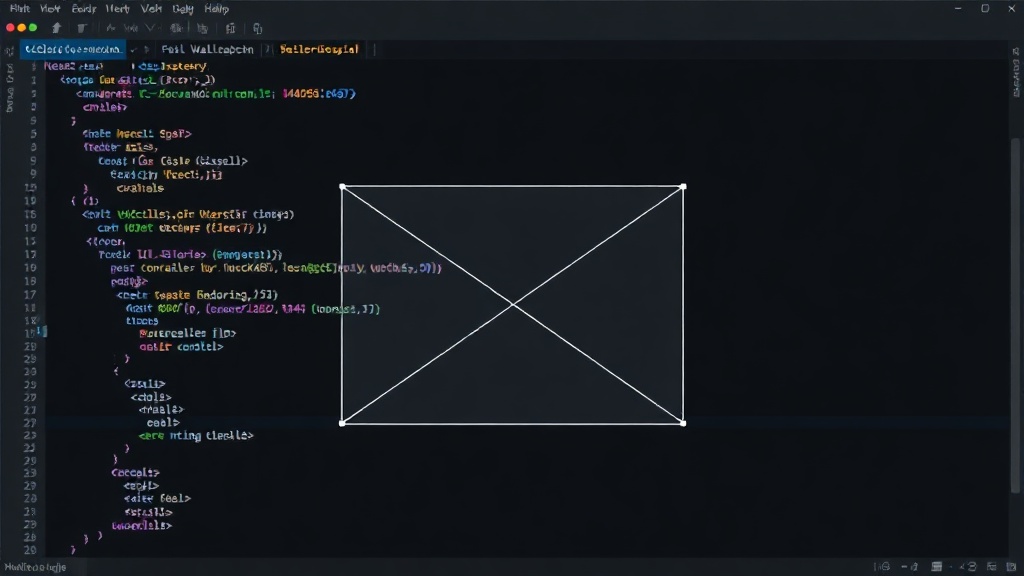The width and height of the screenshot is (1024, 576).
Task: Click the green window control dot
Action: tap(33, 28)
